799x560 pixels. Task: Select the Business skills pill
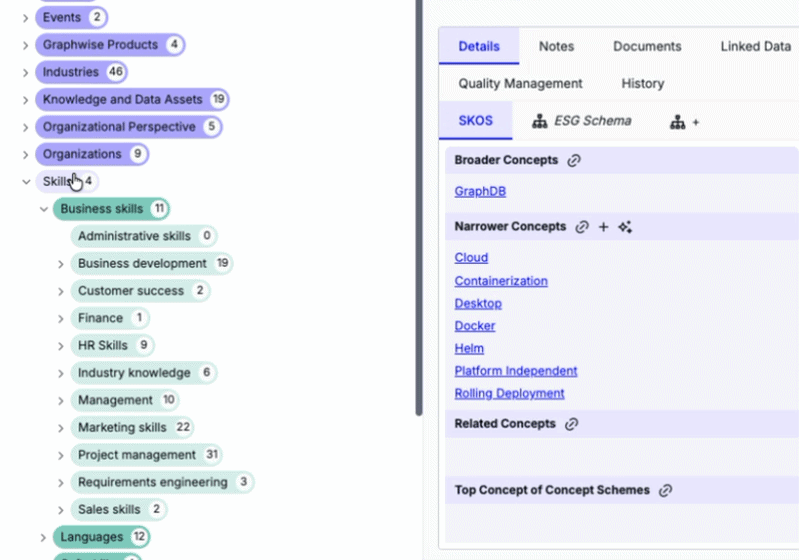pos(111,209)
